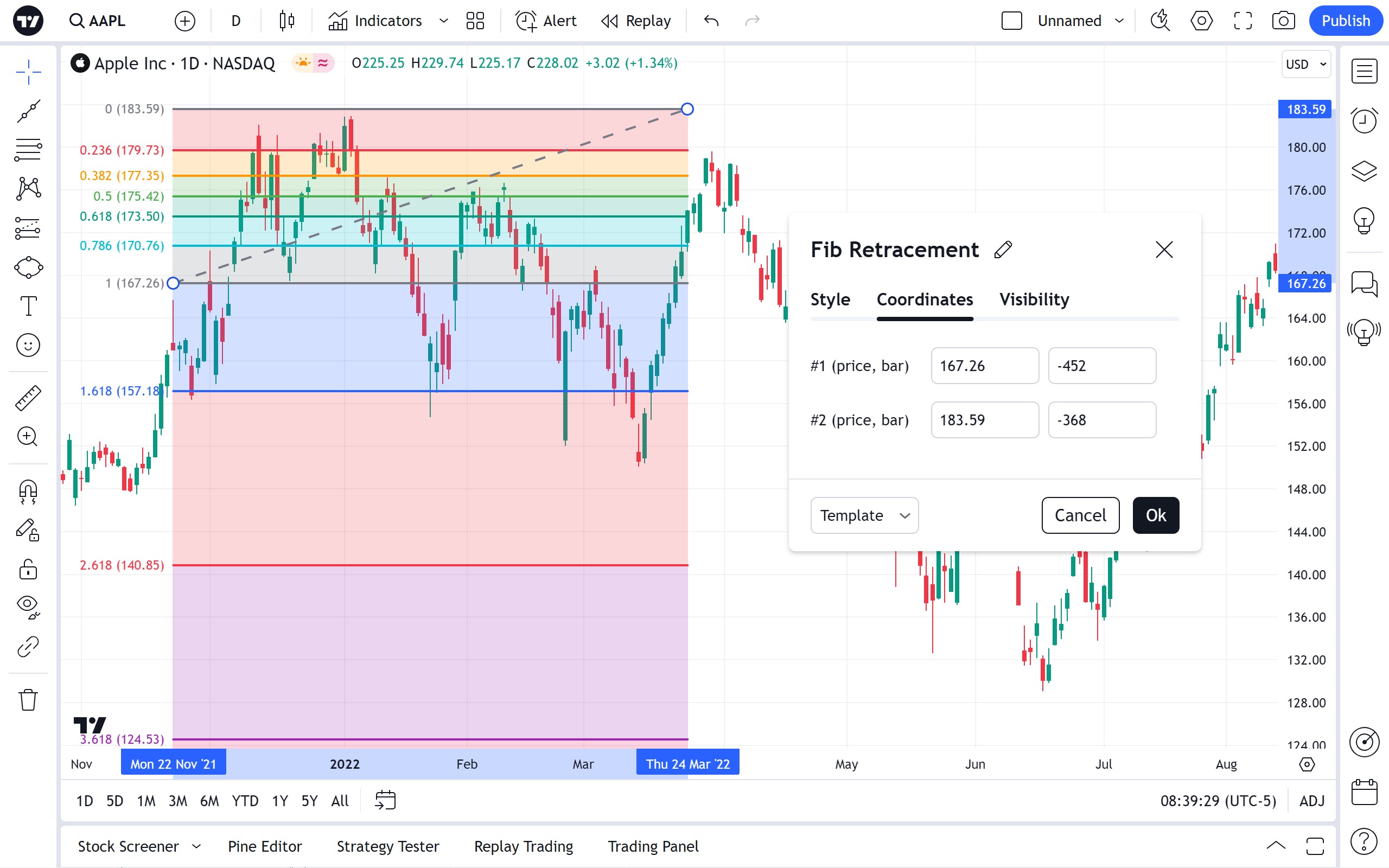Take a chart snapshot with camera icon
The height and width of the screenshot is (868, 1389).
coord(1283,21)
